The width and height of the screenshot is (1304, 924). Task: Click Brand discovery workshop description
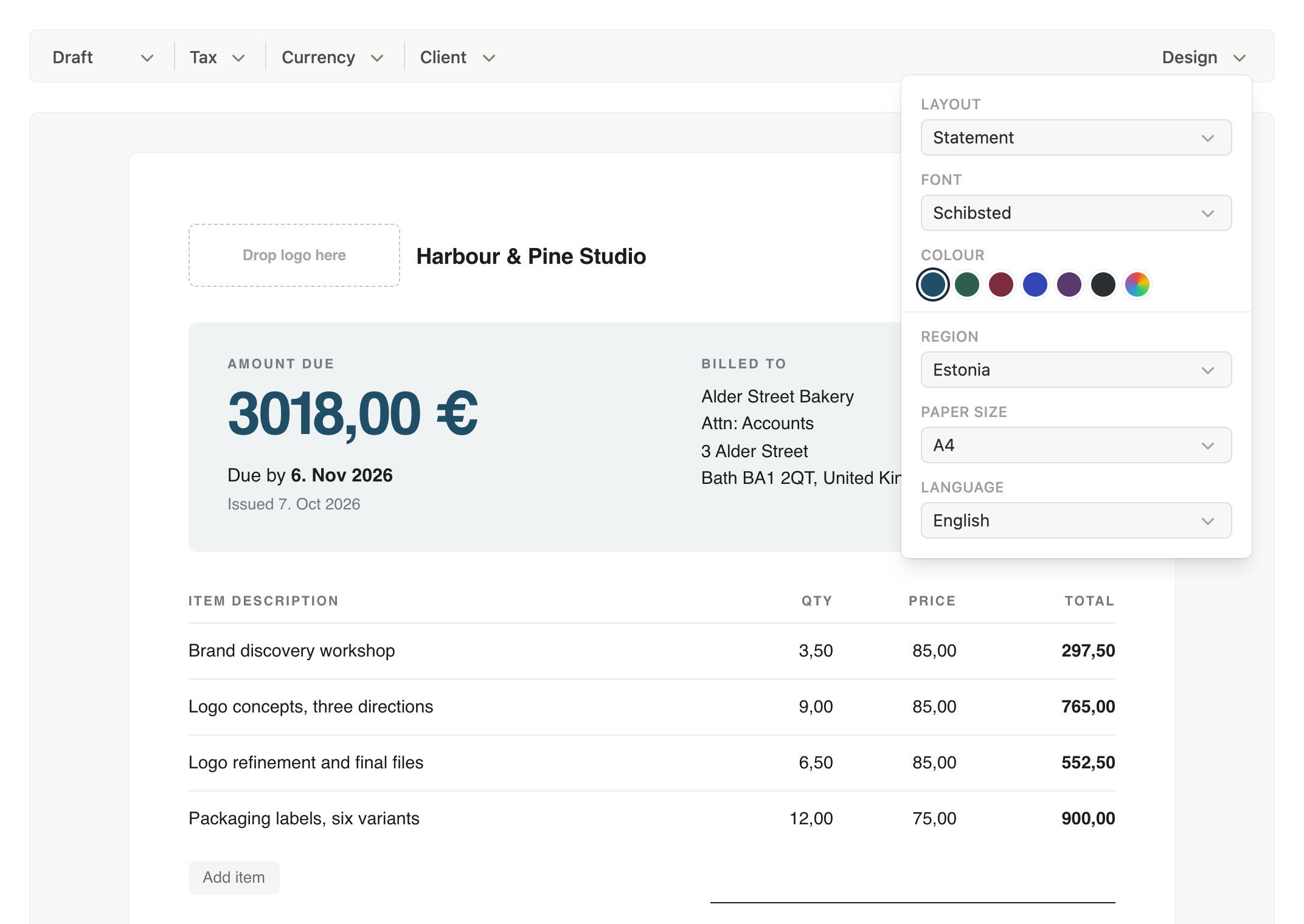(x=291, y=650)
